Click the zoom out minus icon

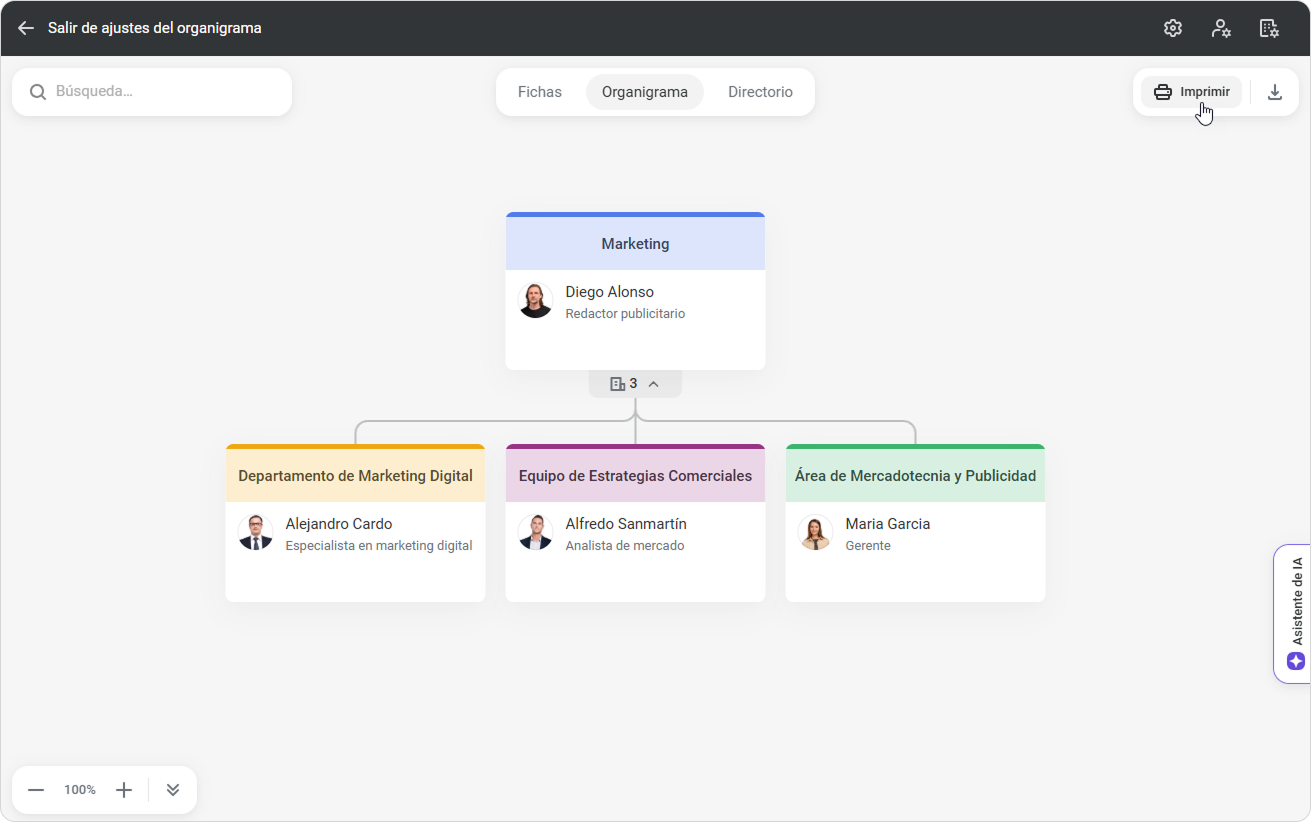36,790
